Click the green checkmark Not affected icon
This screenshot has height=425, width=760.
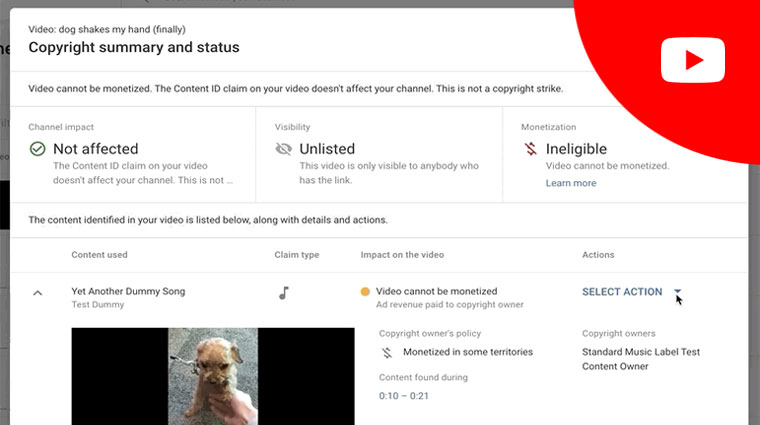click(37, 149)
